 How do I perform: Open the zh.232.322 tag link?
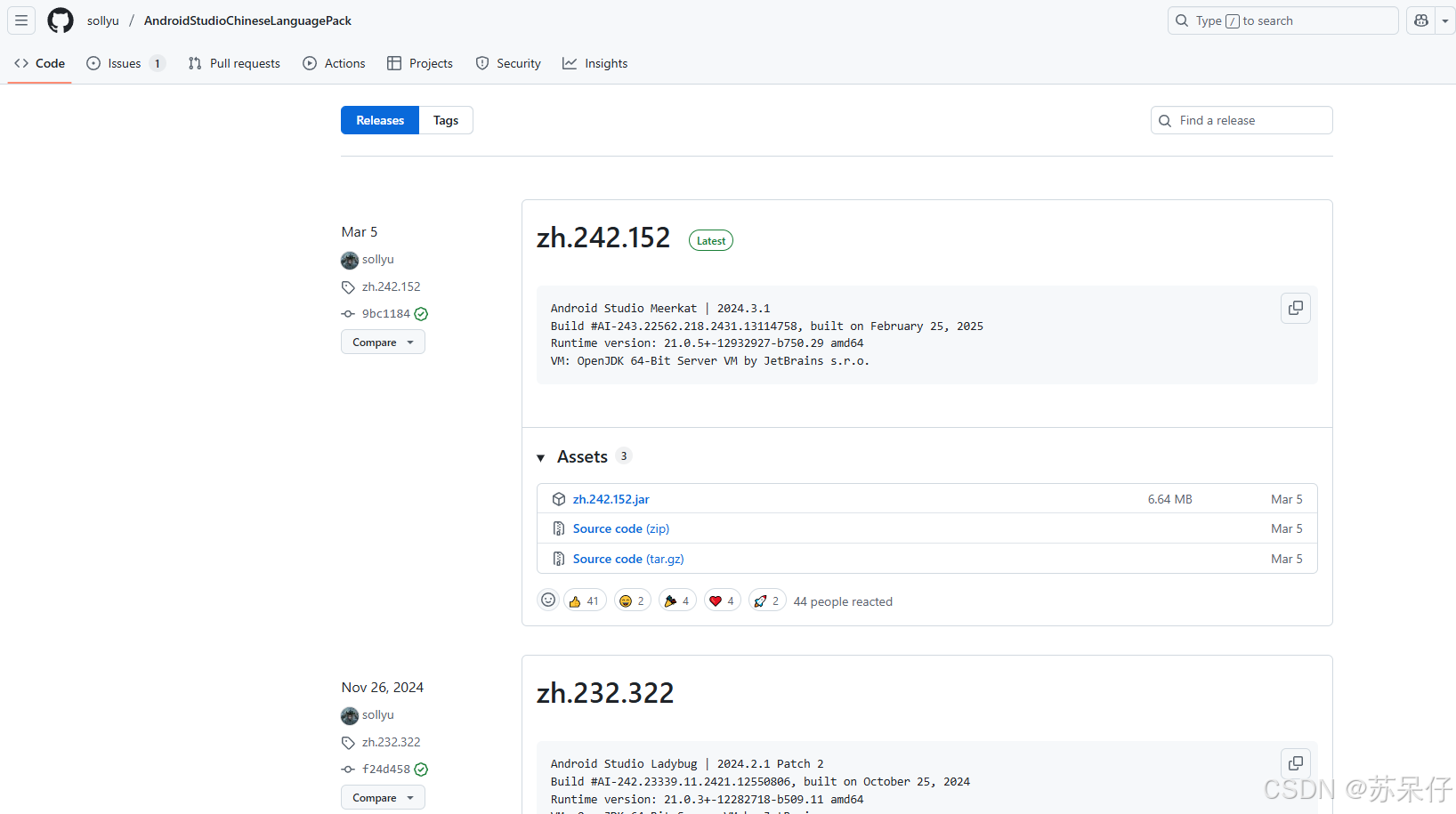coord(391,742)
